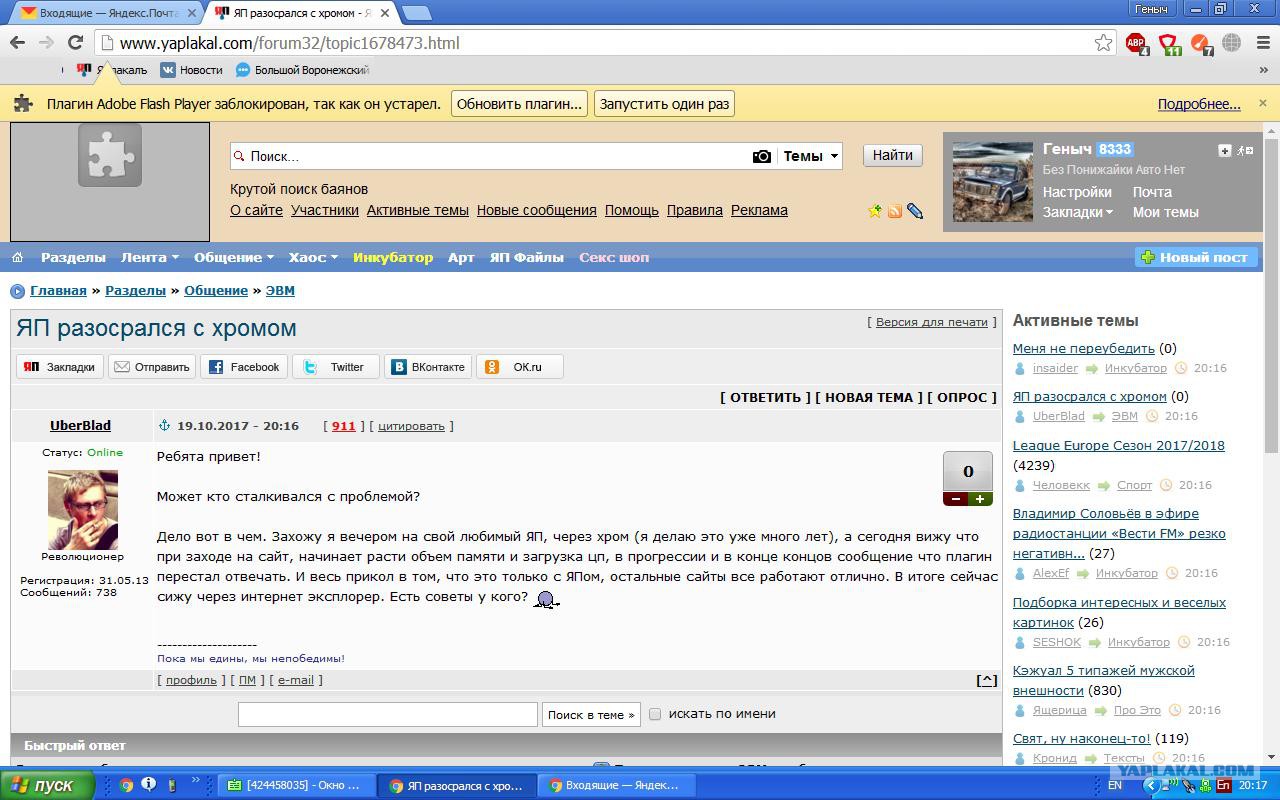Follow the ЭВМ breadcrumb link

(x=280, y=290)
